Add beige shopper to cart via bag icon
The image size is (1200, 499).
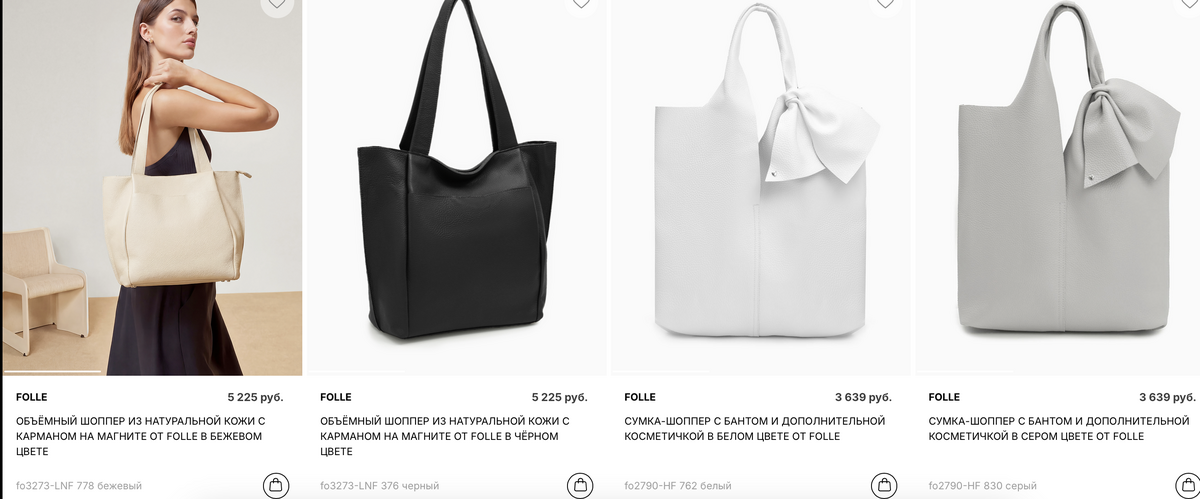click(277, 486)
